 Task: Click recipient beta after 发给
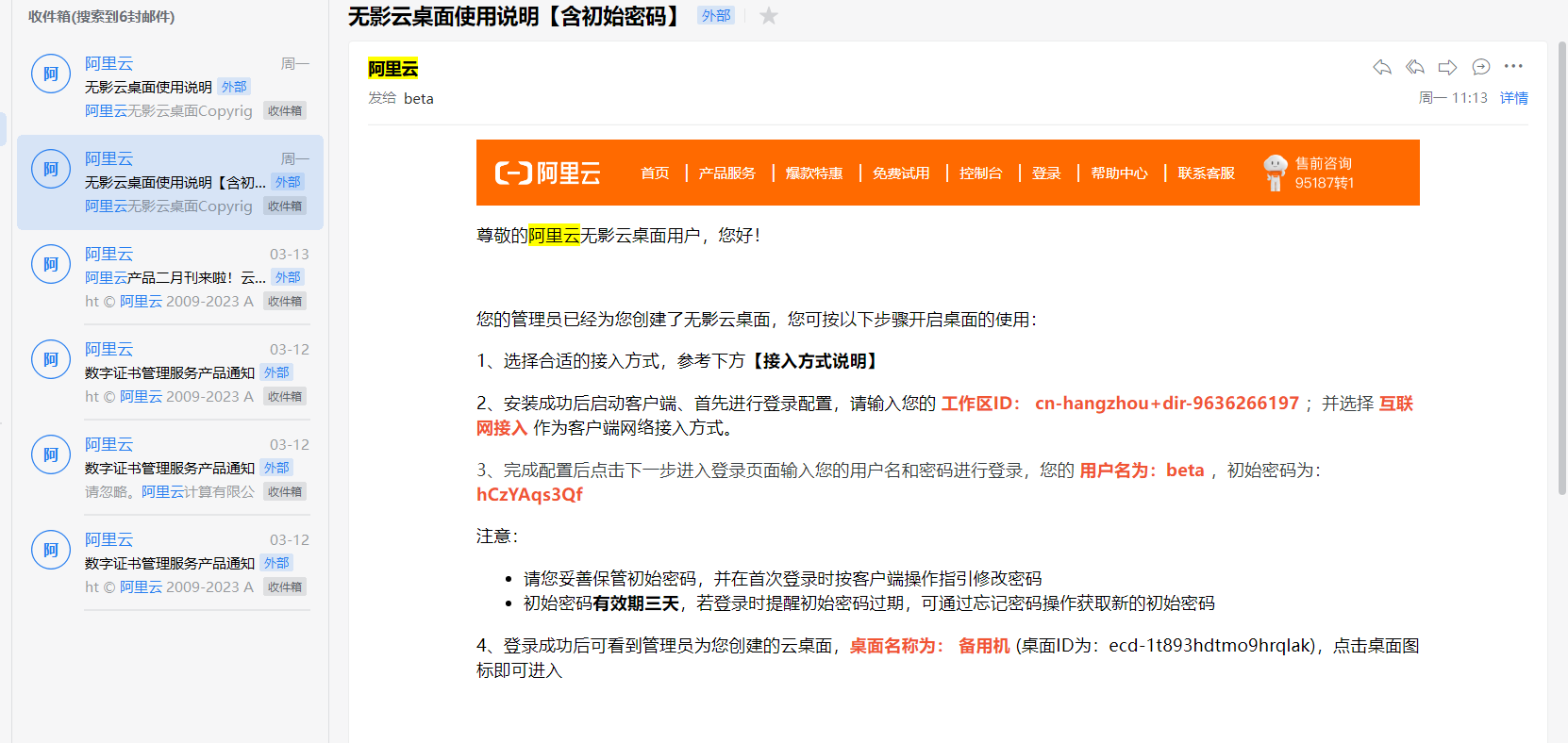click(419, 98)
